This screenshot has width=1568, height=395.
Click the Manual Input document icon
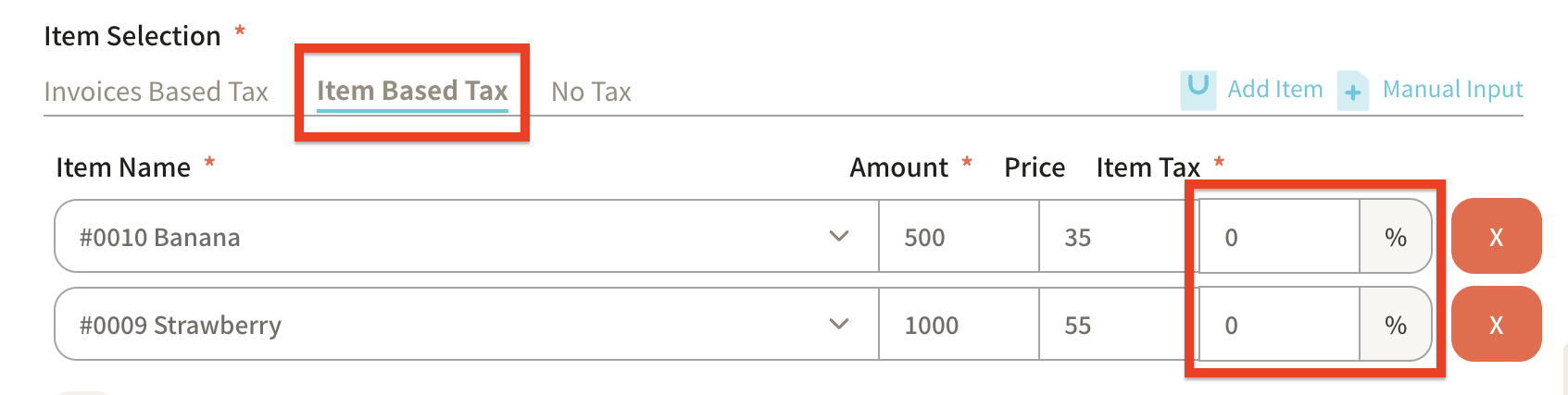1353,91
